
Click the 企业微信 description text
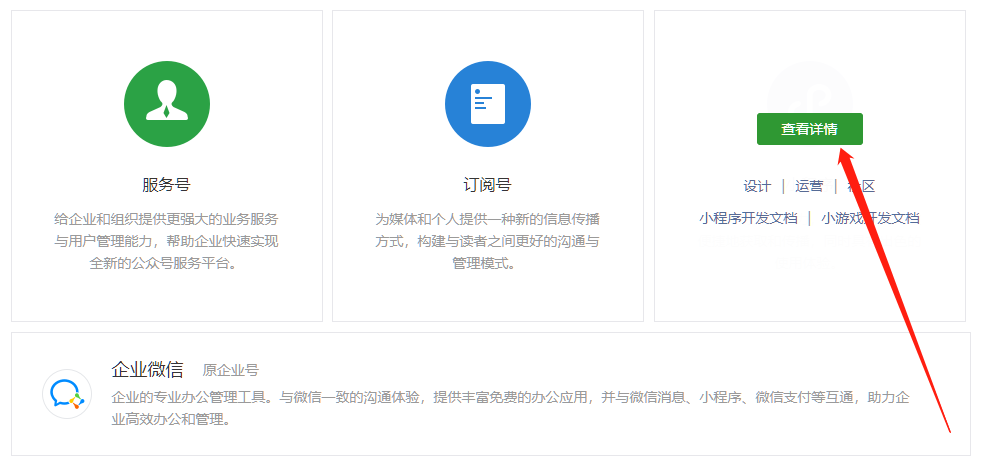511,408
